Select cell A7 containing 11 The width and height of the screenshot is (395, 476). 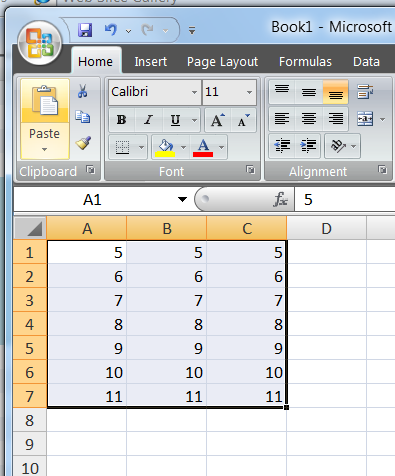pos(87,396)
